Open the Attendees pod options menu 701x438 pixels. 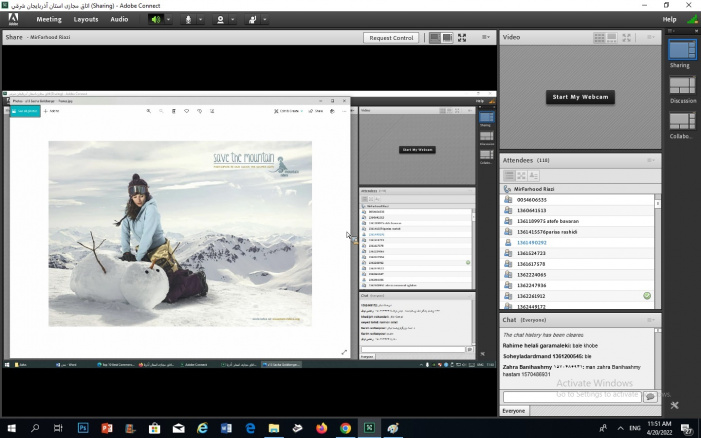(x=651, y=160)
